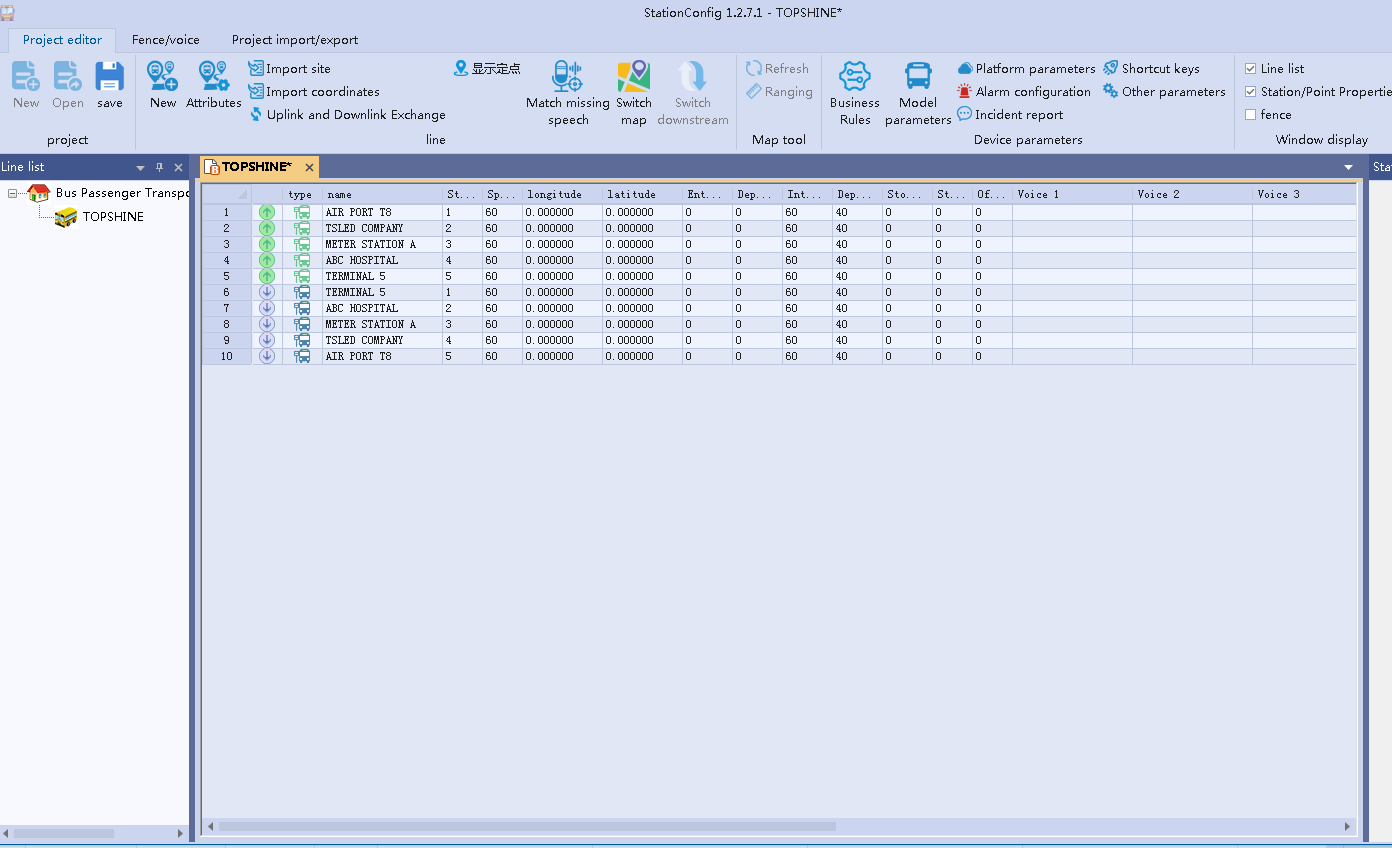This screenshot has height=848, width=1392.
Task: Toggle Station/Point Properties checkbox
Action: 1250,92
